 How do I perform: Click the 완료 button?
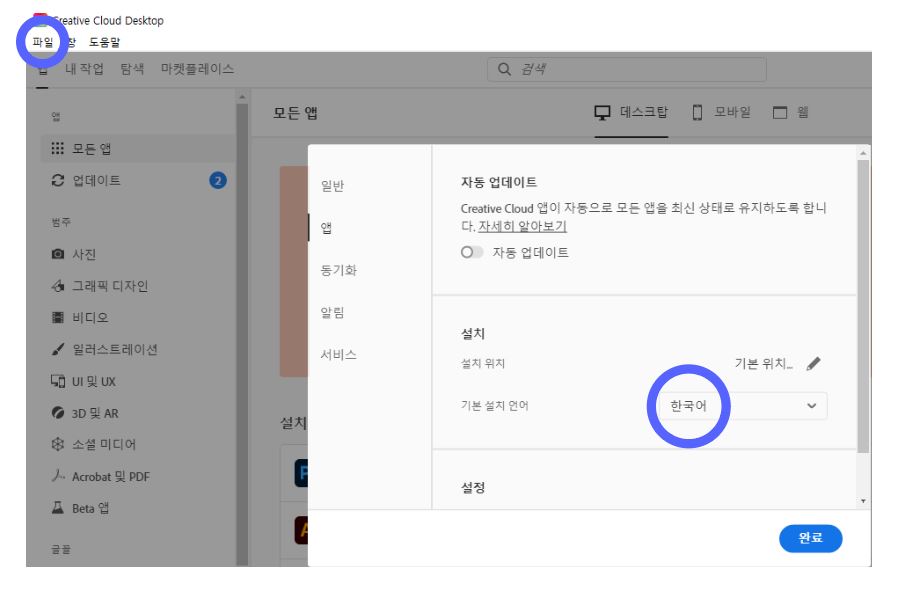click(x=810, y=538)
